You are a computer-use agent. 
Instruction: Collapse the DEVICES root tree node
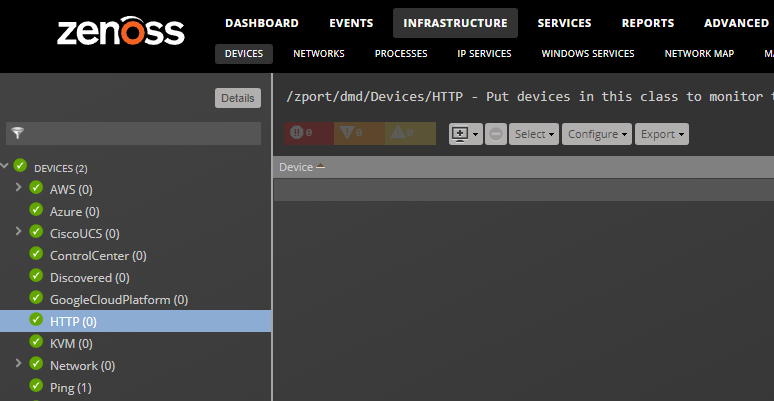4,166
